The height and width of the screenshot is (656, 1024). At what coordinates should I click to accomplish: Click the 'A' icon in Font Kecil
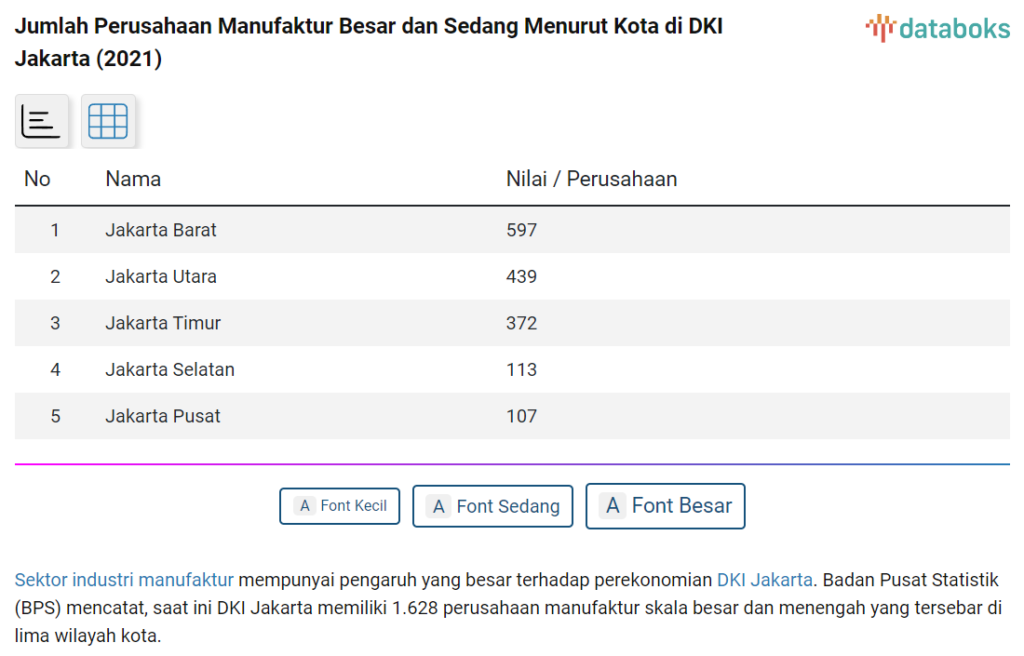click(x=304, y=506)
